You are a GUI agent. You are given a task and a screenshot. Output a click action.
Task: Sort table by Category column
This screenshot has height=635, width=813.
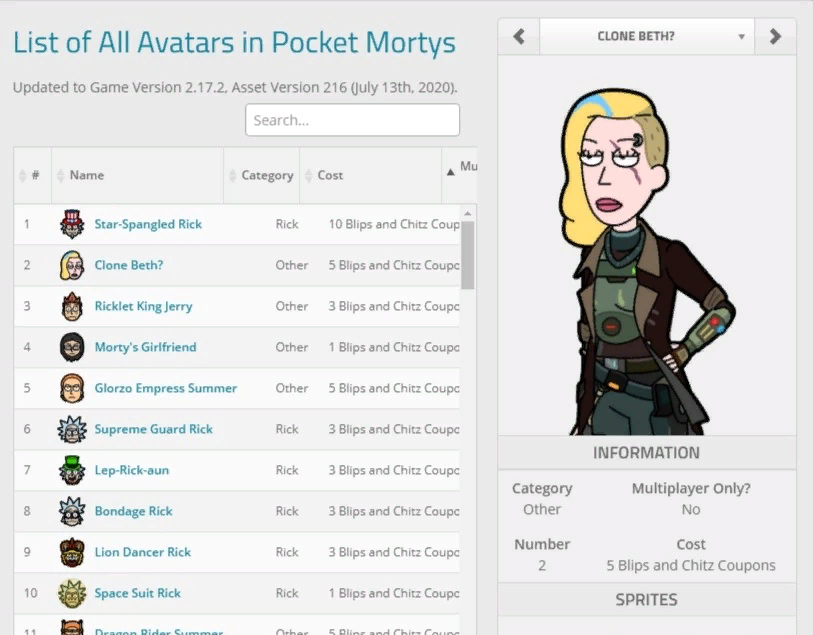[261, 175]
